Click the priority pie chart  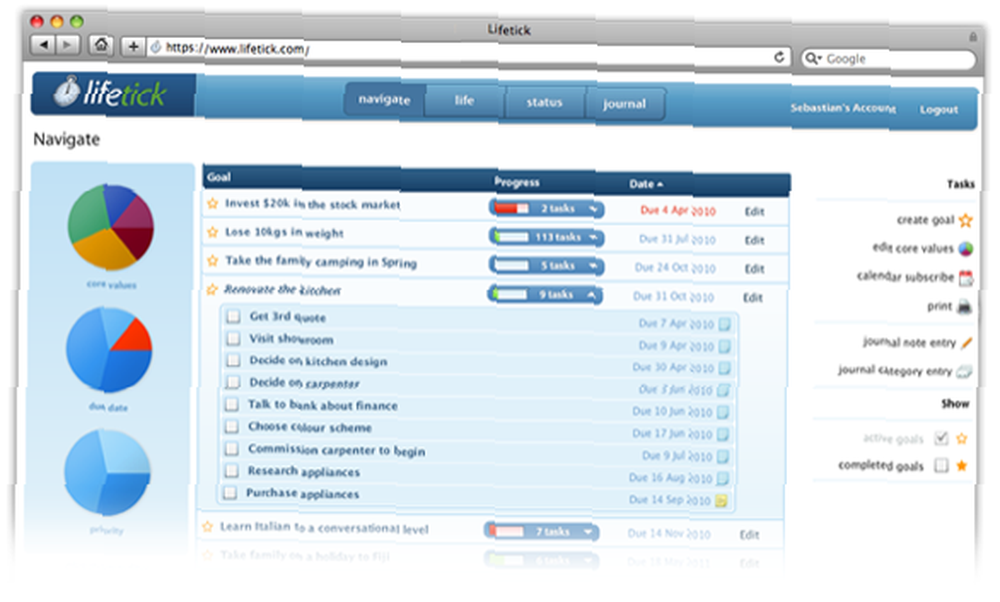(107, 472)
